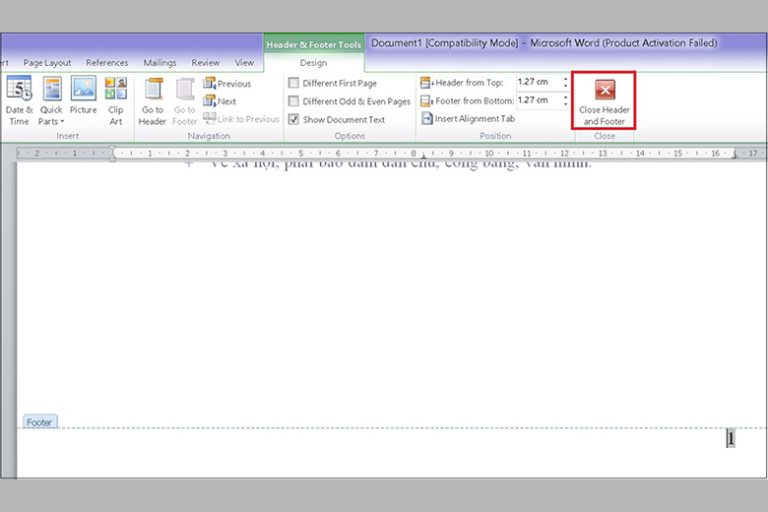
Task: Switch to the References tab
Action: pos(107,62)
